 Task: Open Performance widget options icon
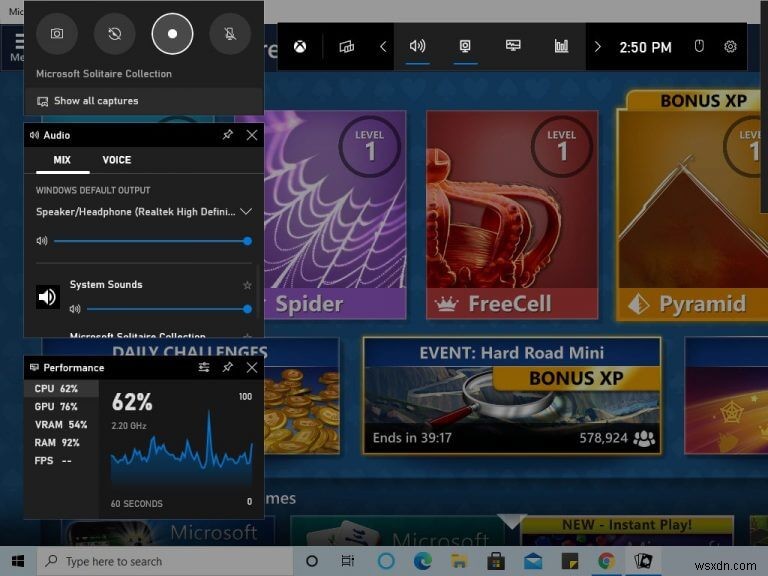[204, 367]
